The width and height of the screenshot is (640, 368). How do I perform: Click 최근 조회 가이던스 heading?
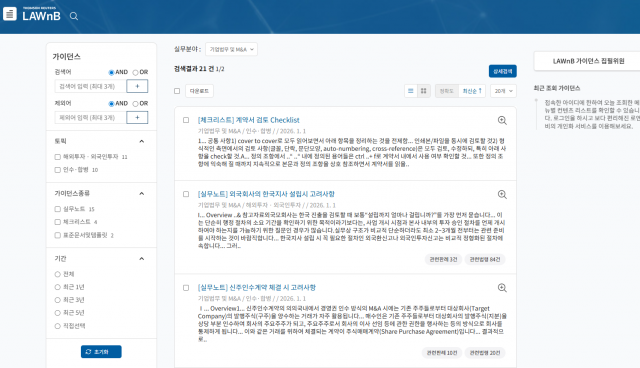coord(557,88)
